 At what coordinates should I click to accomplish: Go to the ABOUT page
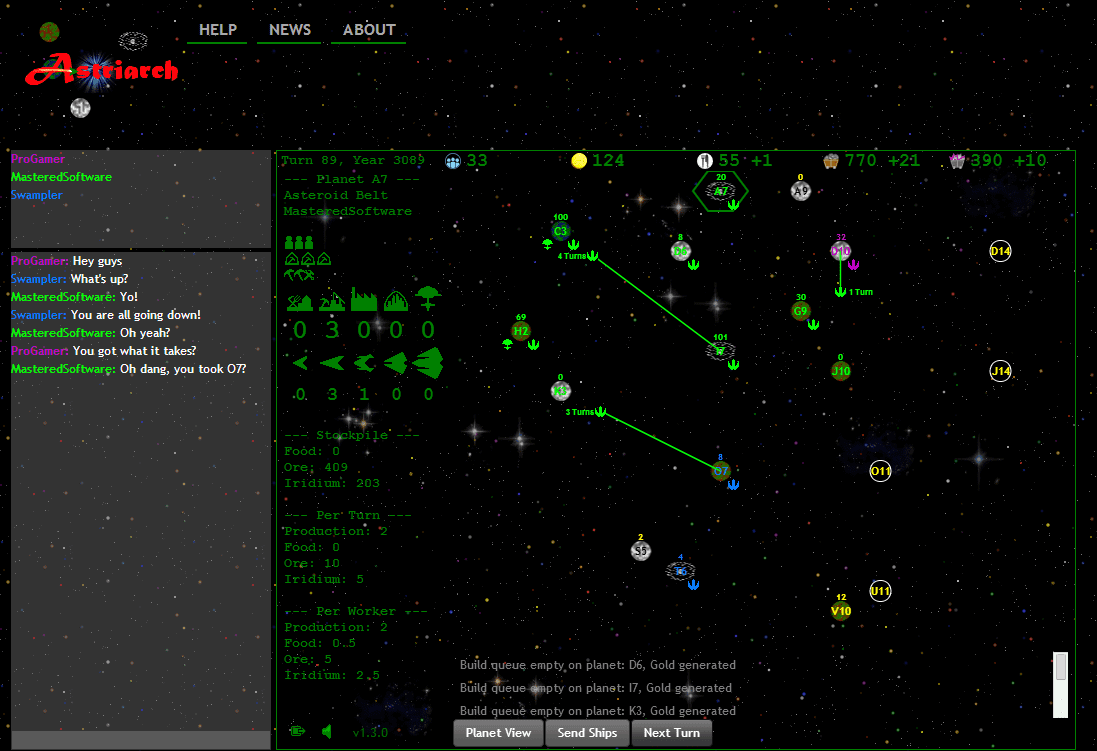point(369,30)
